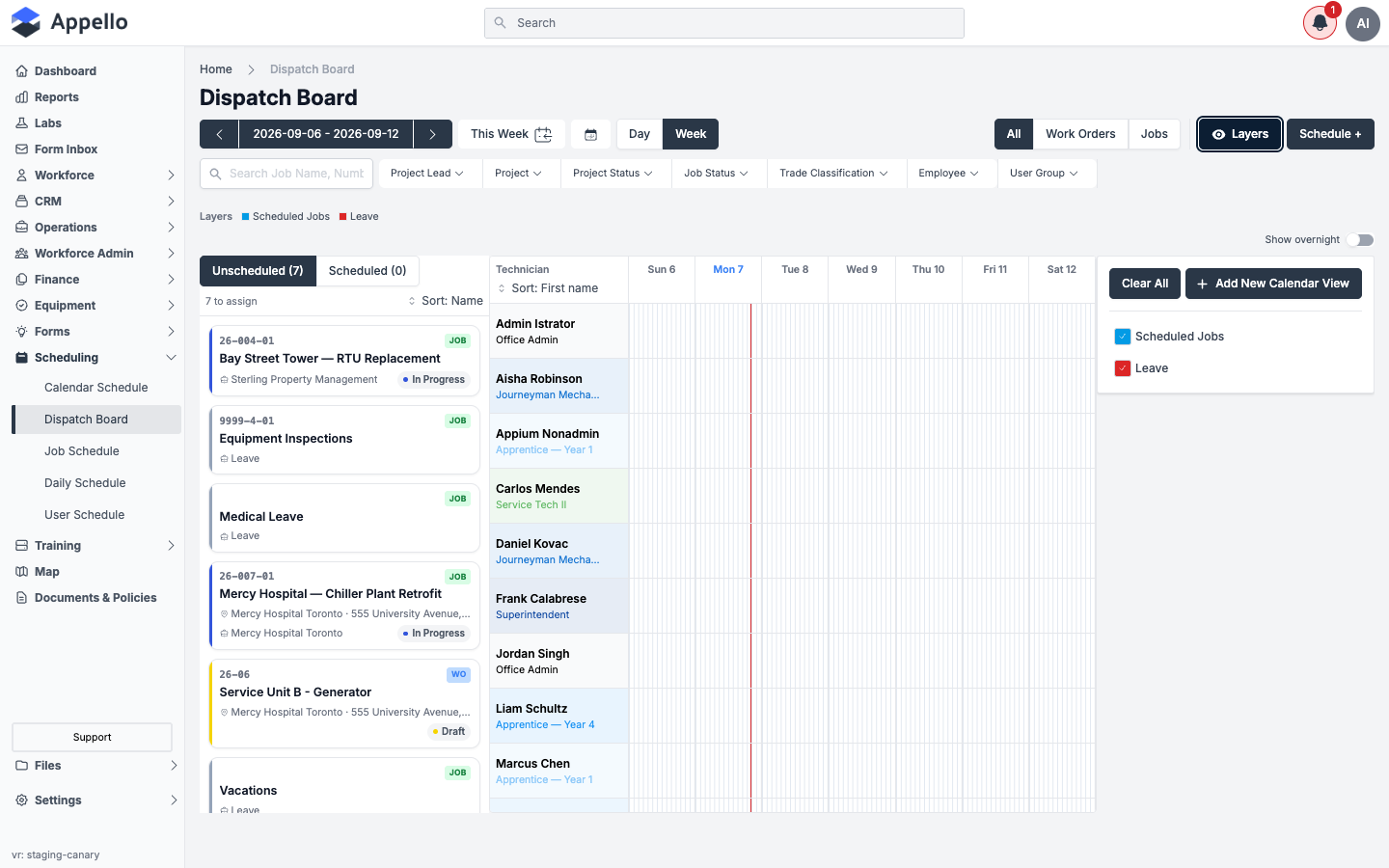Click Clear All button
Image resolution: width=1389 pixels, height=868 pixels.
click(x=1145, y=284)
